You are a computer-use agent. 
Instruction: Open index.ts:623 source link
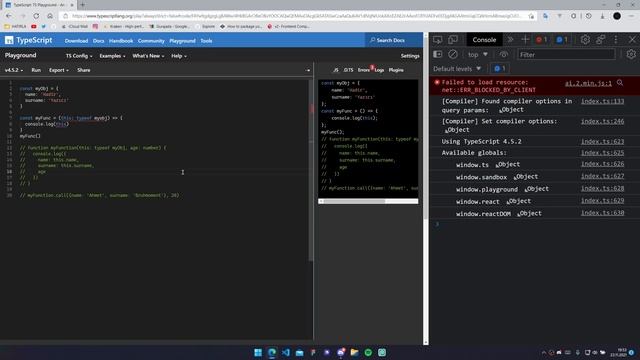click(602, 142)
